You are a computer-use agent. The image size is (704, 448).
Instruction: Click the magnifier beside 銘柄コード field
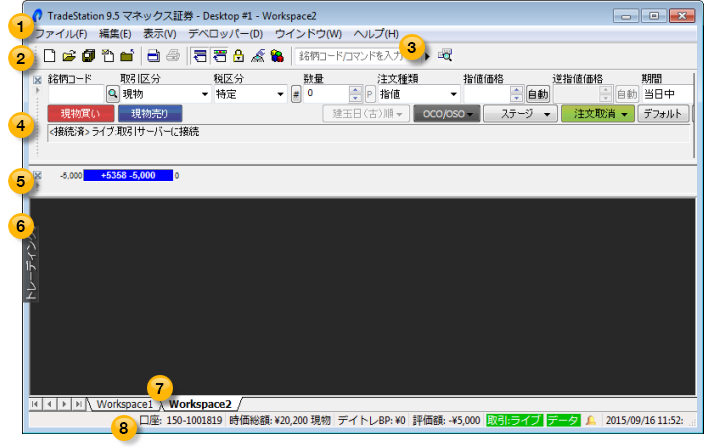[x=112, y=94]
